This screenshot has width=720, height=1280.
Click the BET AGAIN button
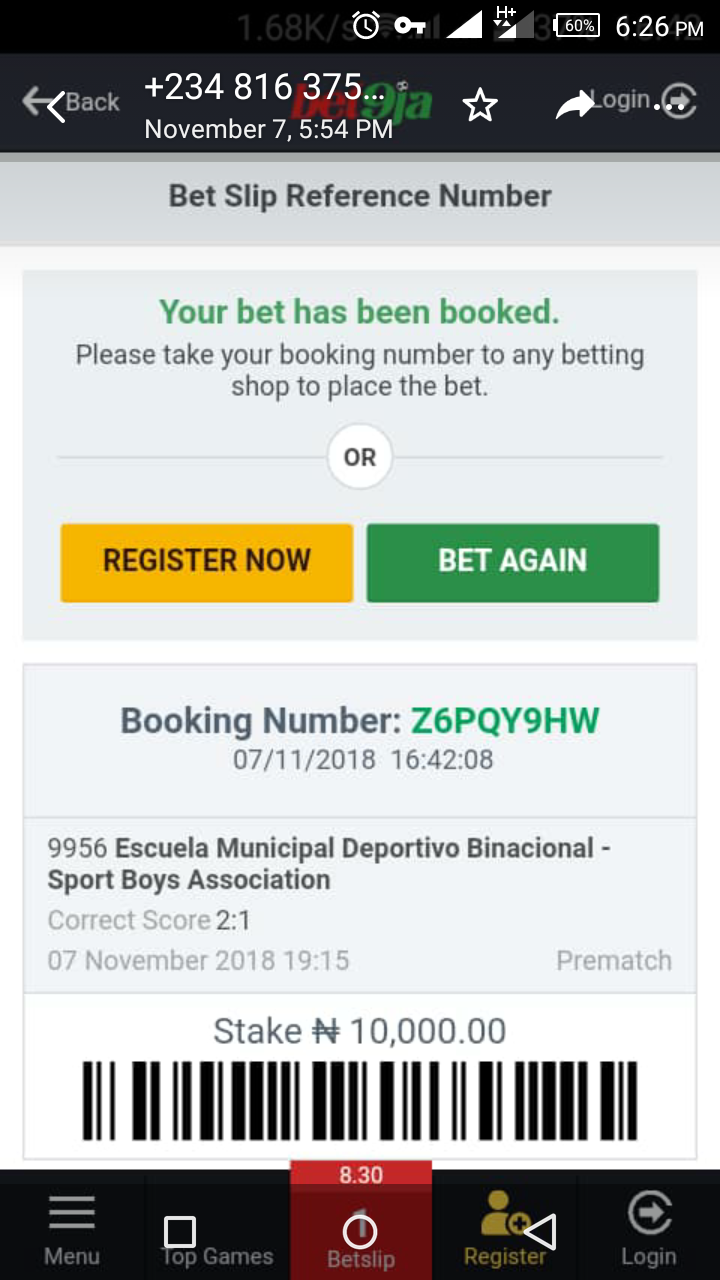click(x=512, y=562)
